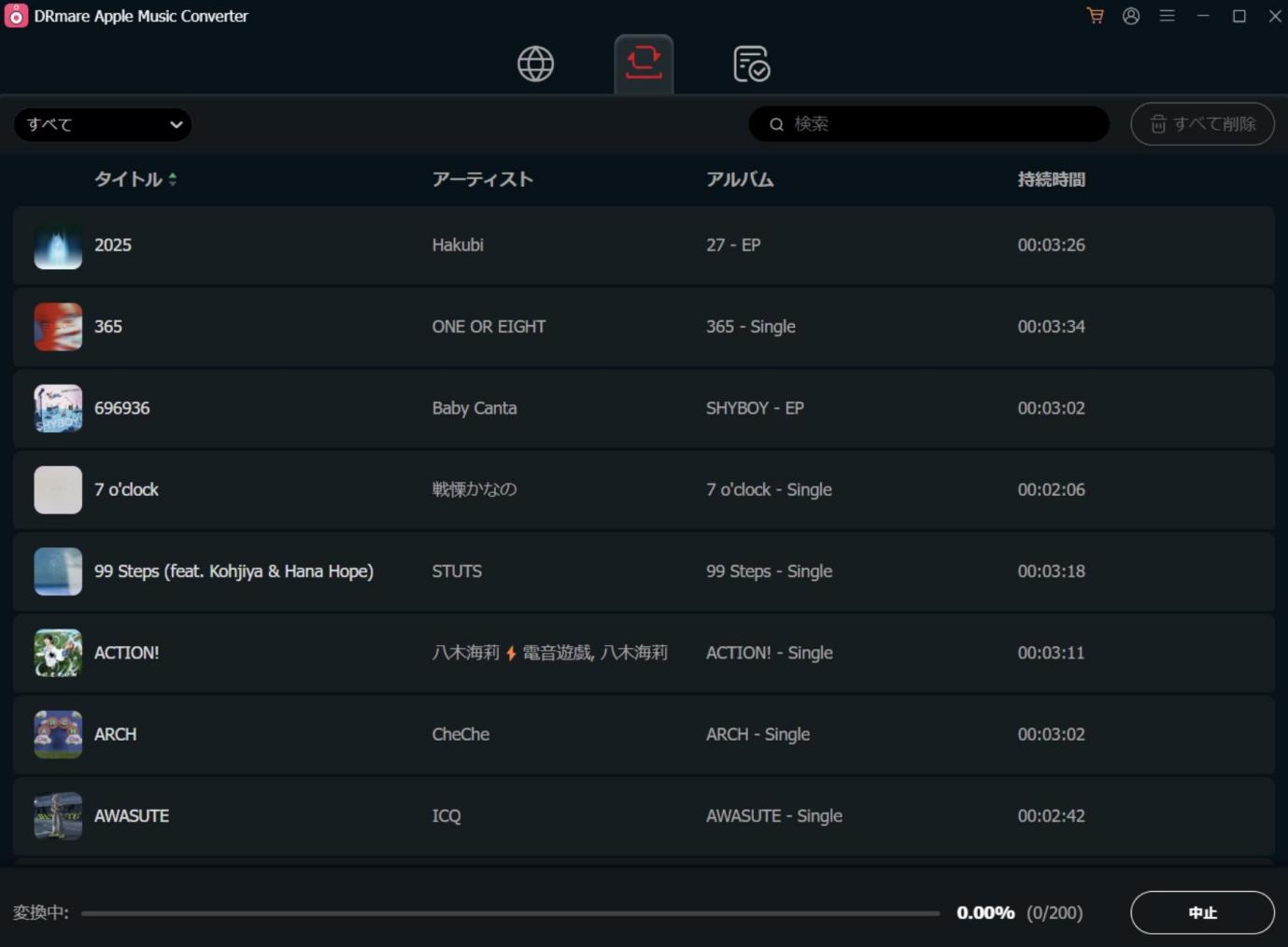The width and height of the screenshot is (1288, 947).
Task: Click the conversion progress bar
Action: point(511,913)
